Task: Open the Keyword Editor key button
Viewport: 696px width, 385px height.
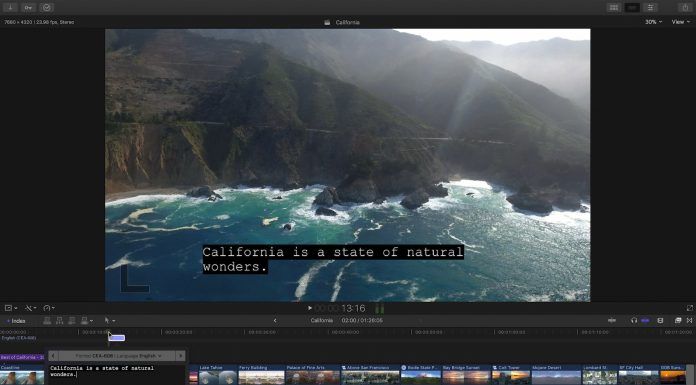Action: pos(28,8)
